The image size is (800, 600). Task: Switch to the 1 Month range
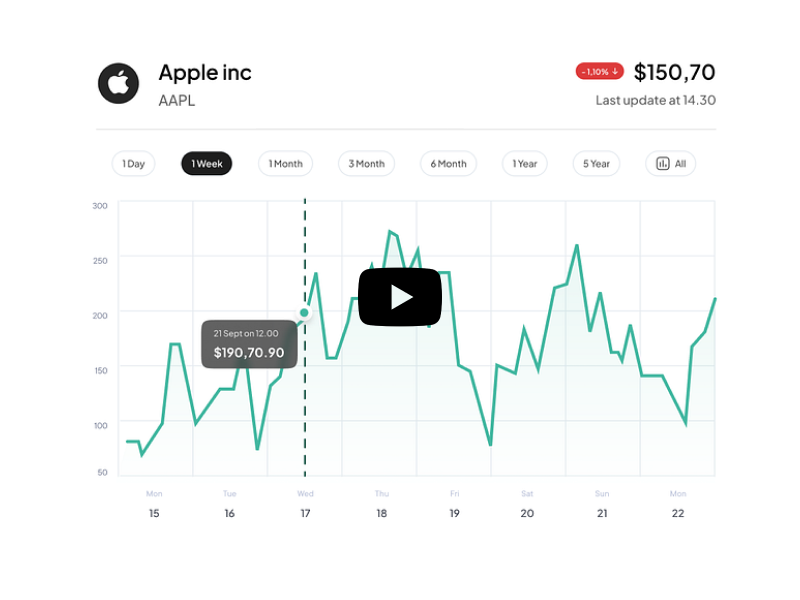pyautogui.click(x=285, y=164)
